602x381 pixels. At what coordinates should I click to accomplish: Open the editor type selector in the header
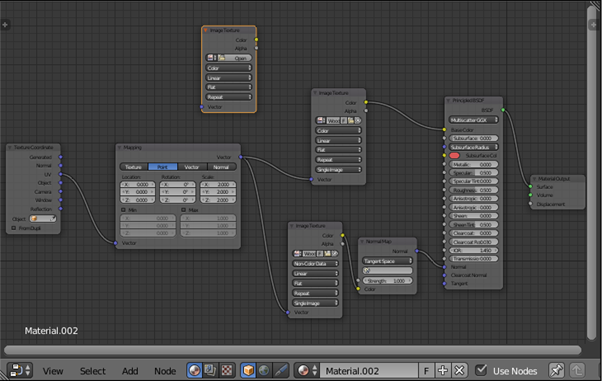click(x=20, y=371)
